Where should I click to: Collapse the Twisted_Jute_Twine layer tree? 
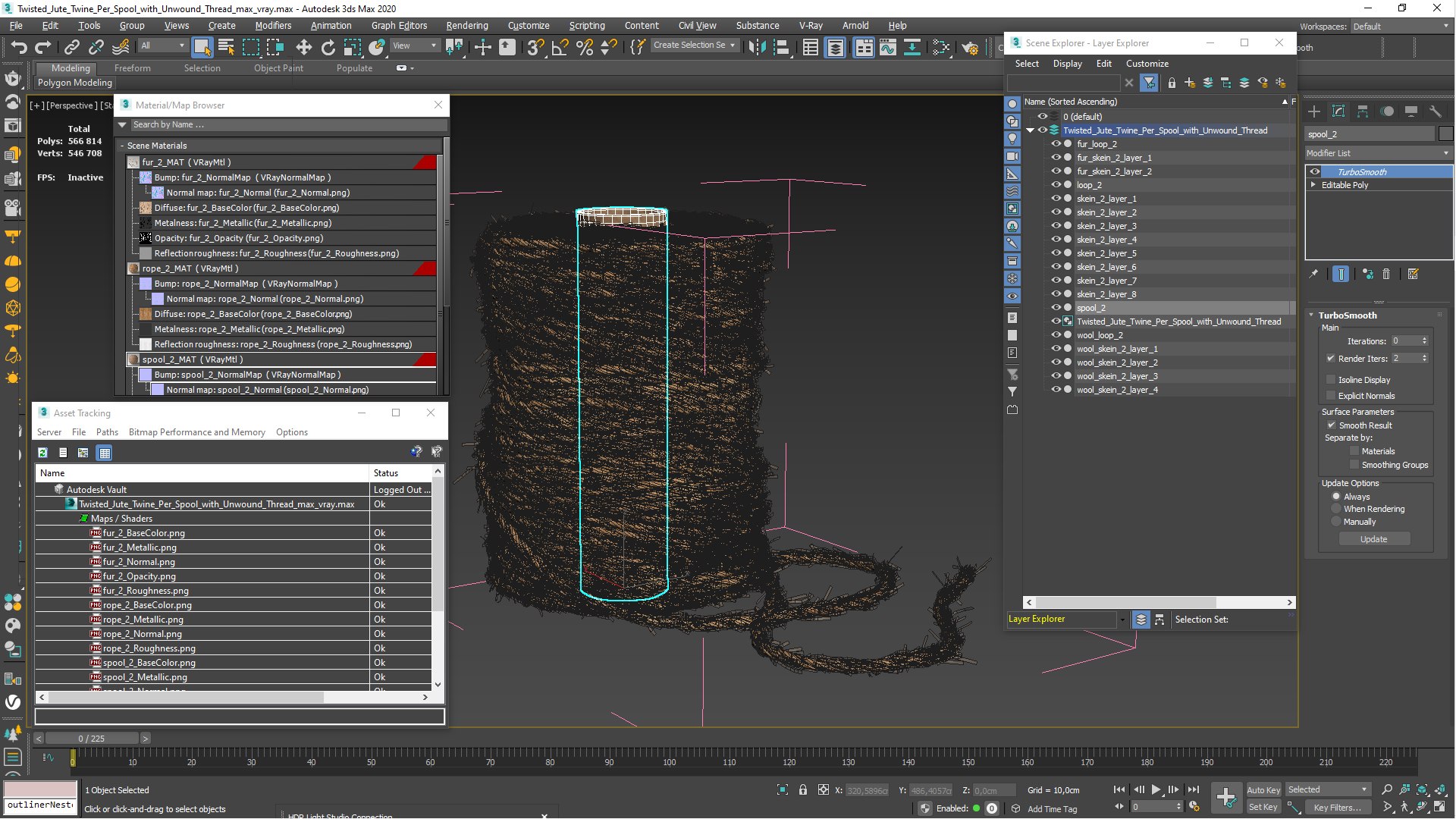1031,130
